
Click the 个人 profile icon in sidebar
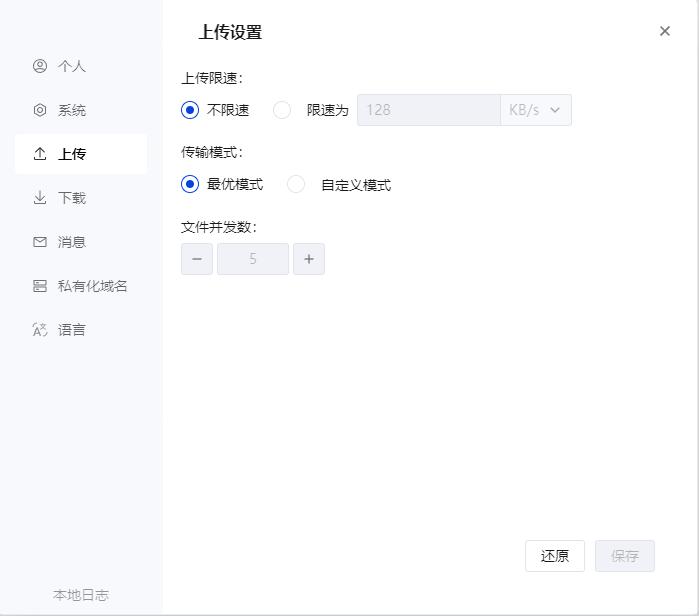click(x=40, y=66)
